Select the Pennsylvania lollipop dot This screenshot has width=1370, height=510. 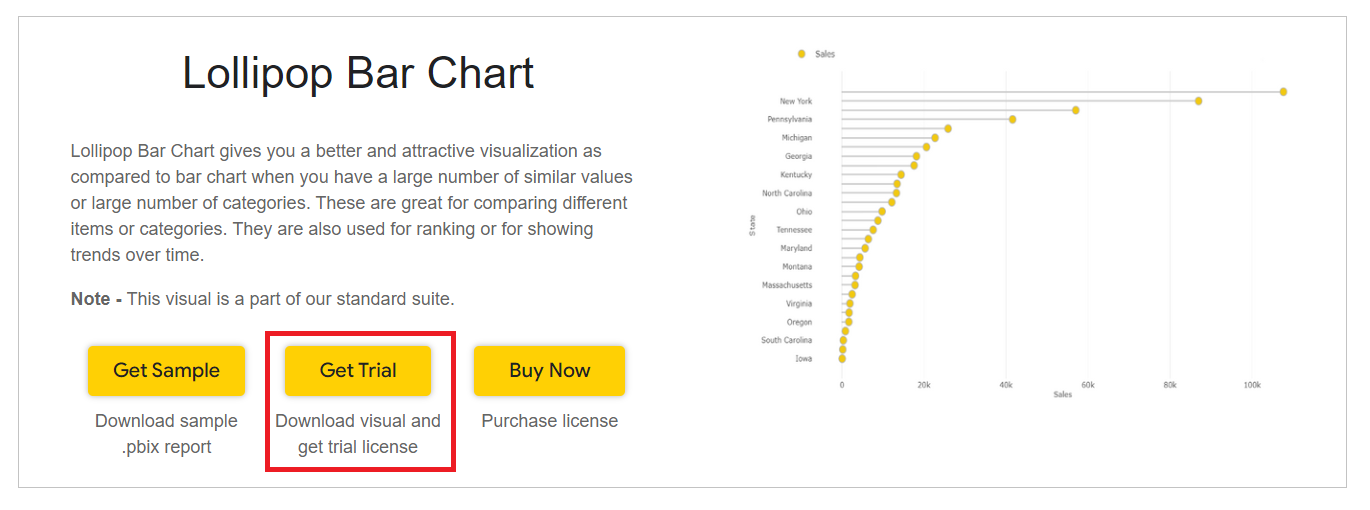coord(1012,119)
